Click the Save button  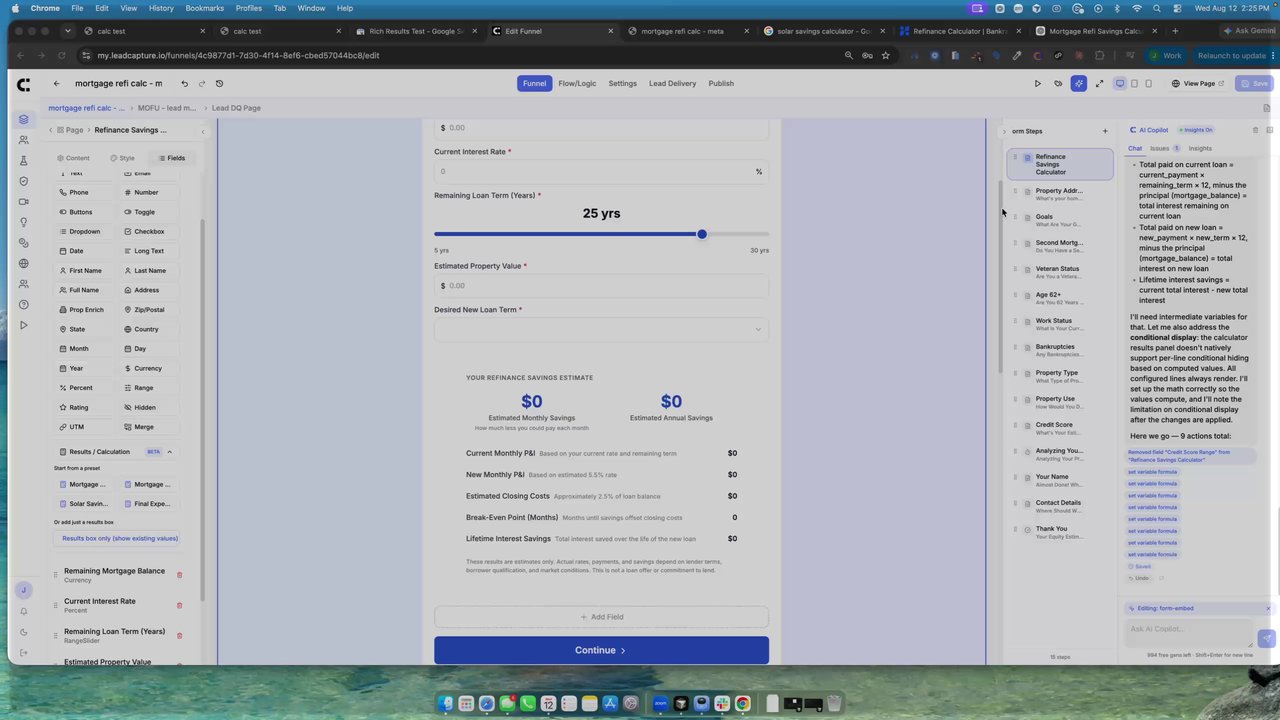(x=1254, y=83)
